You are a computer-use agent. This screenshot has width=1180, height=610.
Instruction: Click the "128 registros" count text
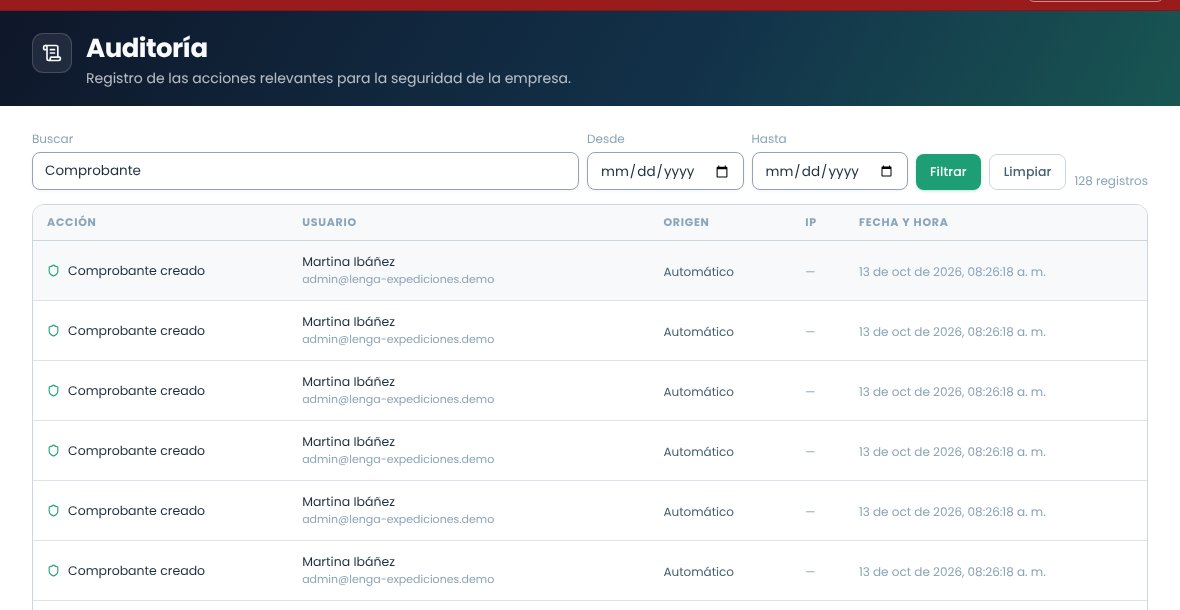[x=1111, y=181]
